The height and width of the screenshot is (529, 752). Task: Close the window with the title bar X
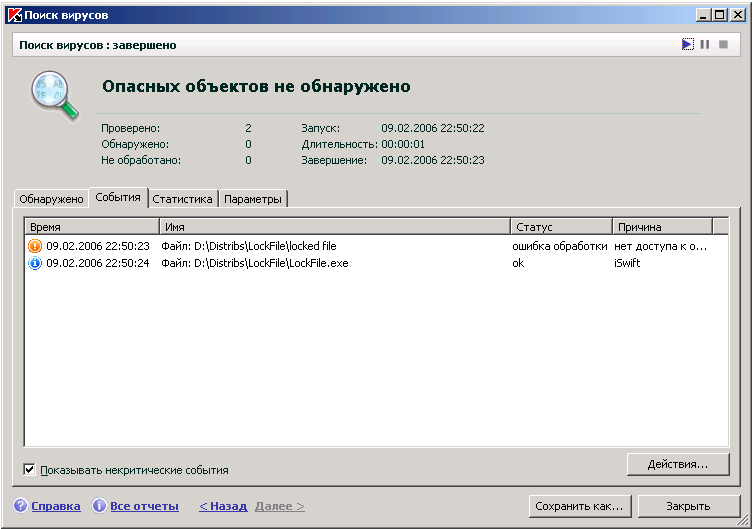click(738, 15)
